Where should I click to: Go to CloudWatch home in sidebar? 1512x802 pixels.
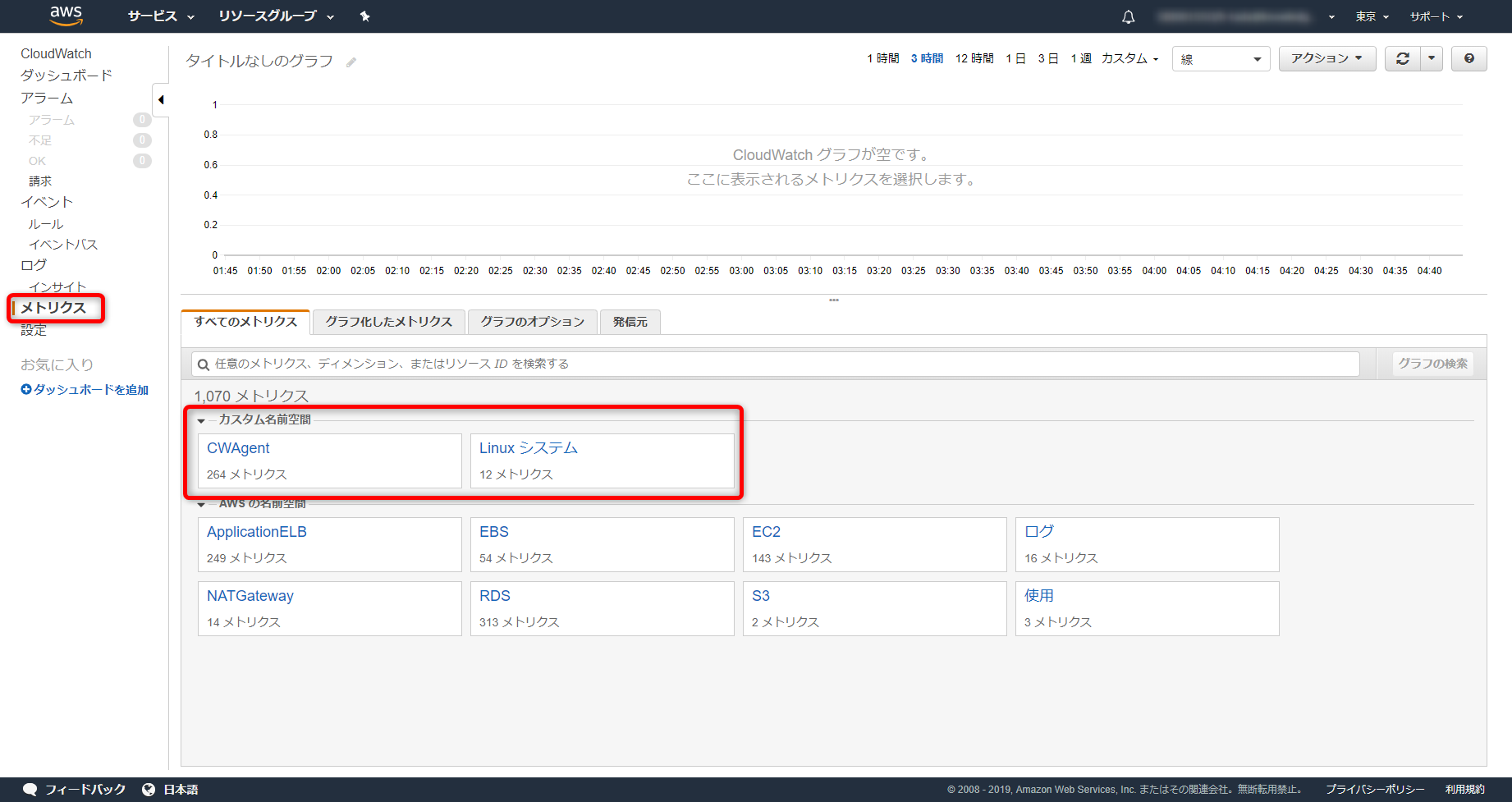click(x=56, y=53)
